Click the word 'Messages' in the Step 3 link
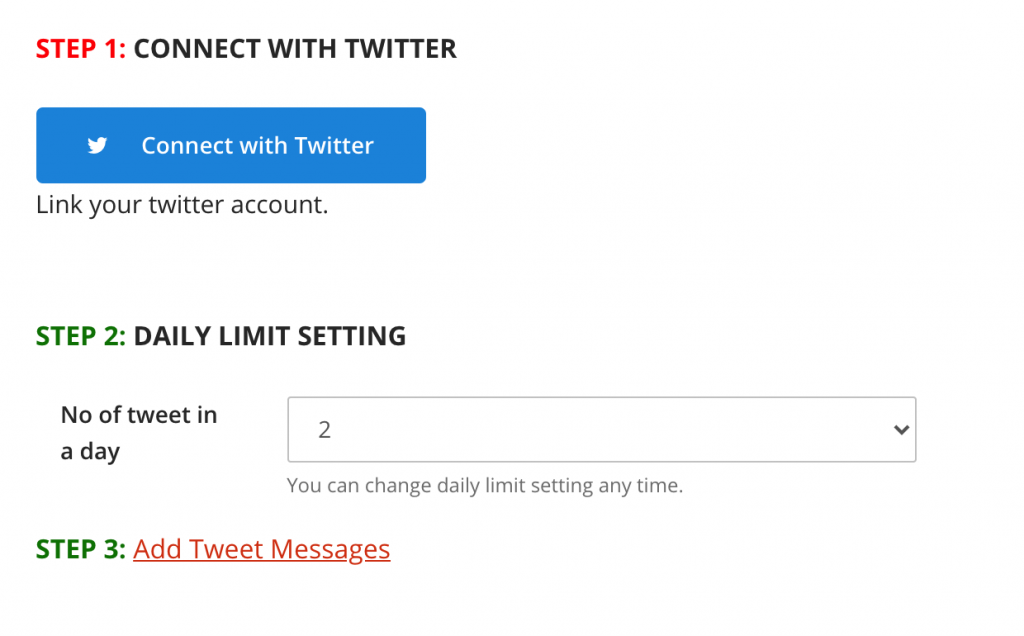Viewport: 1024px width, 636px height. (x=330, y=549)
